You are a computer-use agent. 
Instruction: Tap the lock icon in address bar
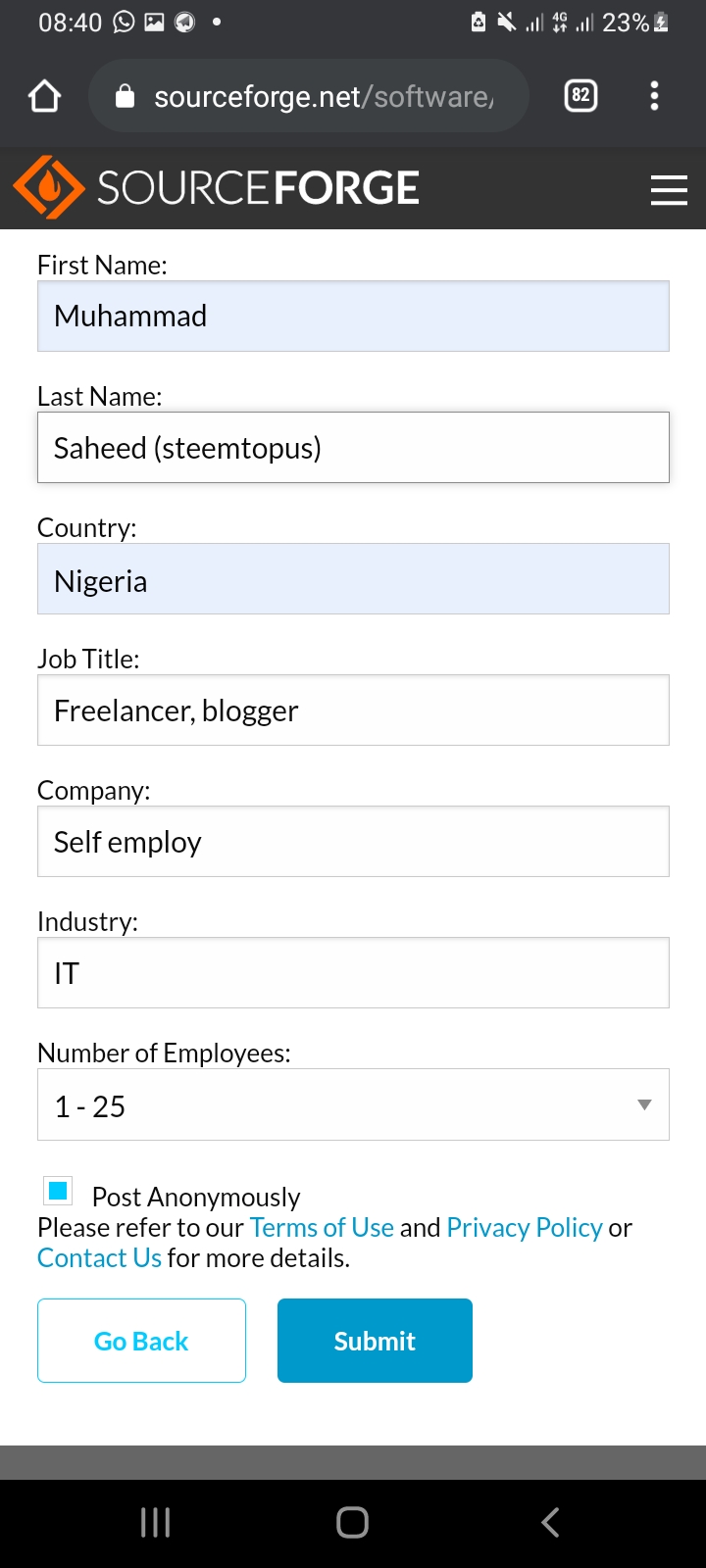[x=125, y=96]
